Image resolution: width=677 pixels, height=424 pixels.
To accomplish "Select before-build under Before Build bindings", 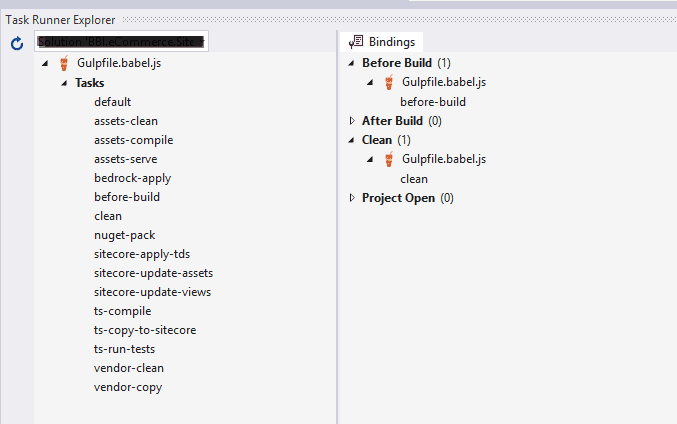I will click(433, 102).
